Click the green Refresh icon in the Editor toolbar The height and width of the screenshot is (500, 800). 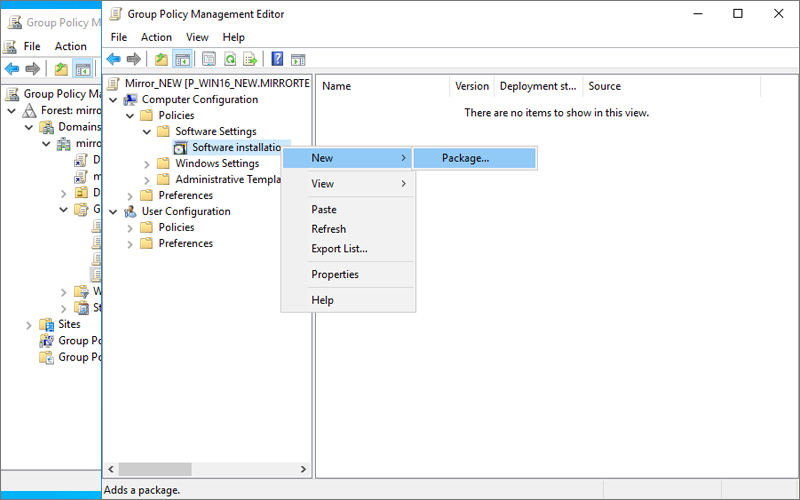point(230,59)
